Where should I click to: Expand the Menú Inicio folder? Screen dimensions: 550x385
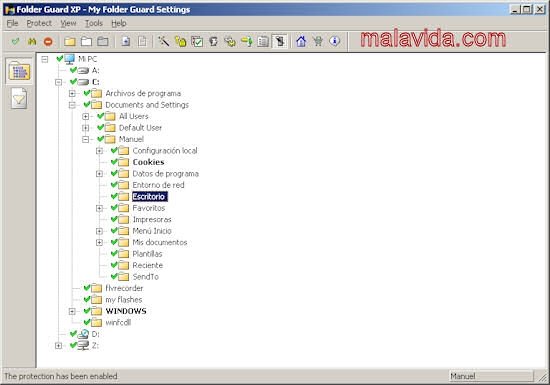[x=99, y=231]
